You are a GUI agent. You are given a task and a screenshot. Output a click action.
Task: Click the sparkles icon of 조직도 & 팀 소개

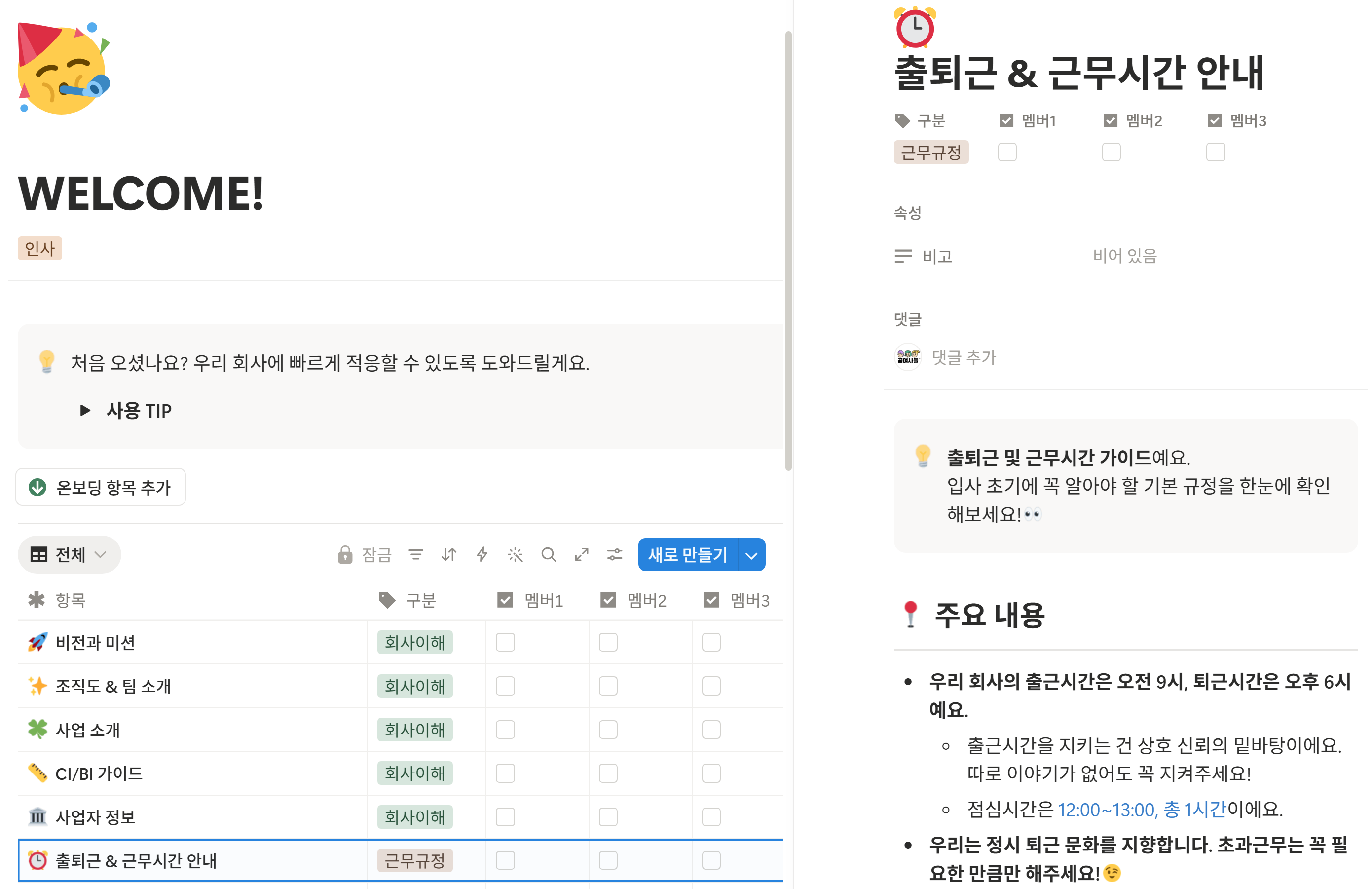37,686
